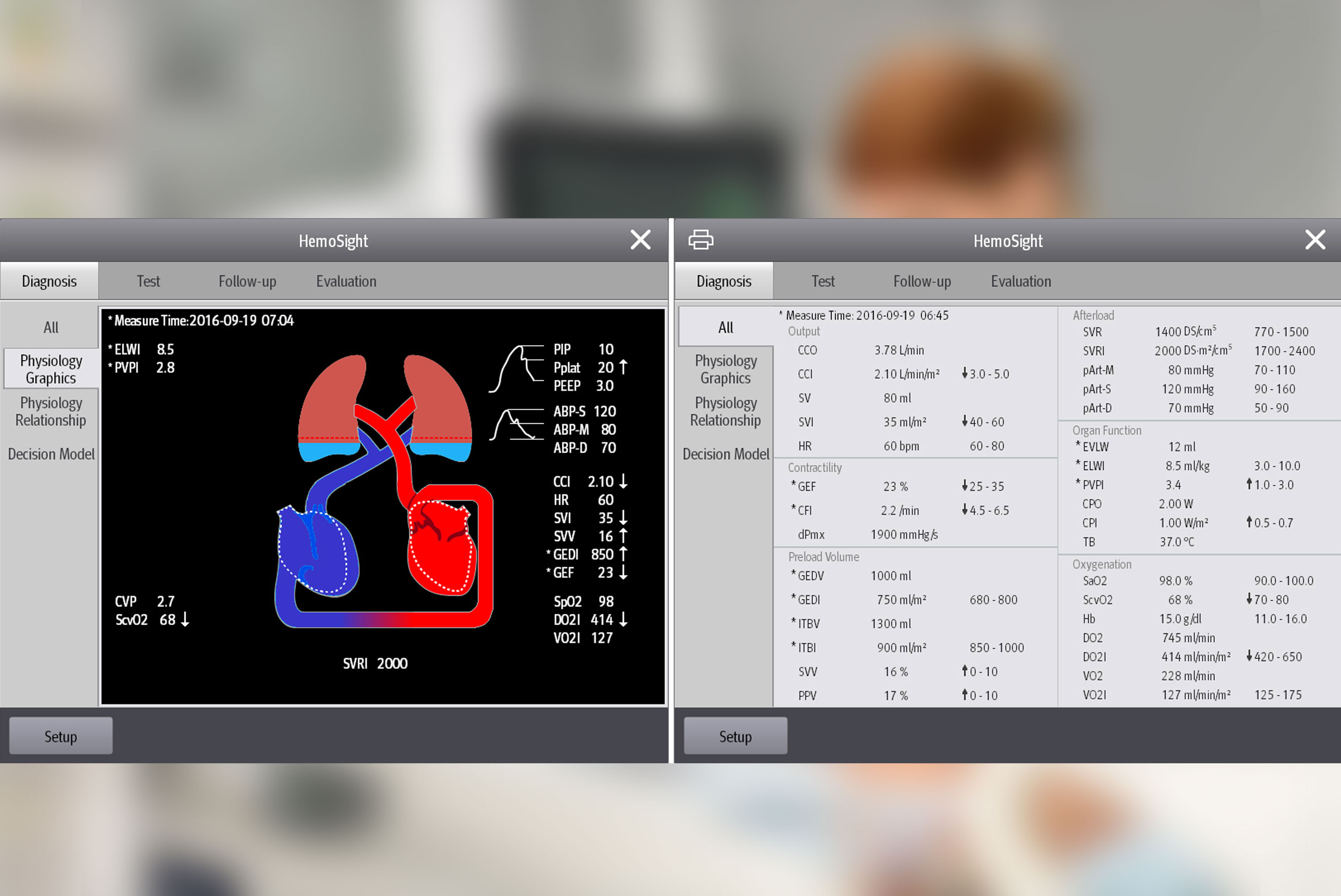Select All view in left sidebar
1341x896 pixels.
pyautogui.click(x=51, y=328)
